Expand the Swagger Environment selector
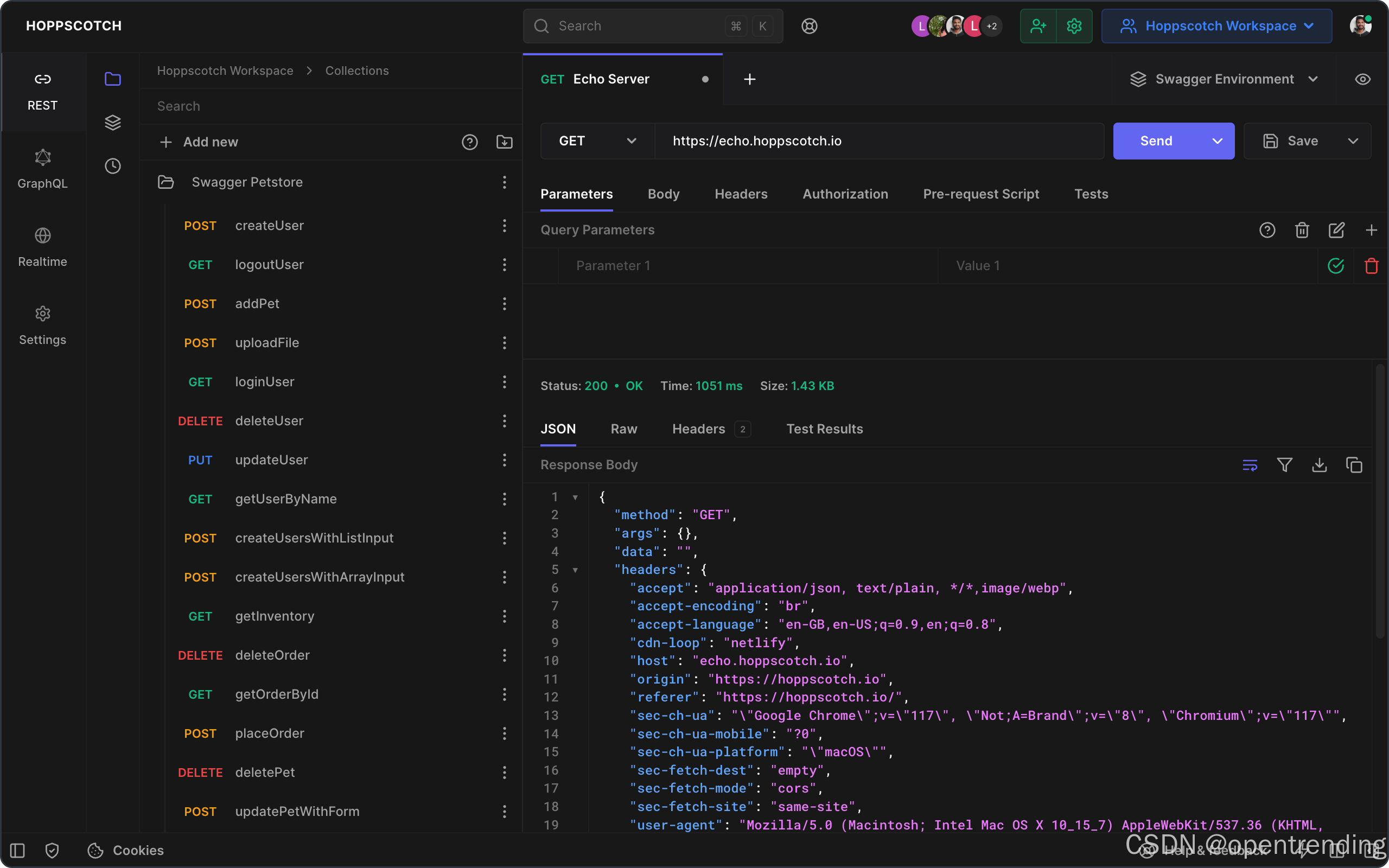The height and width of the screenshot is (868, 1389). [x=1224, y=79]
